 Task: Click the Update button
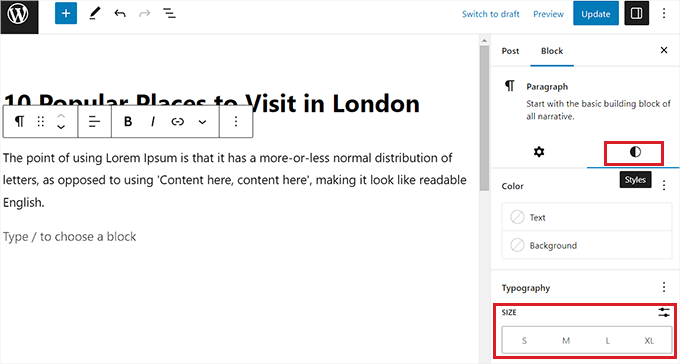point(595,13)
